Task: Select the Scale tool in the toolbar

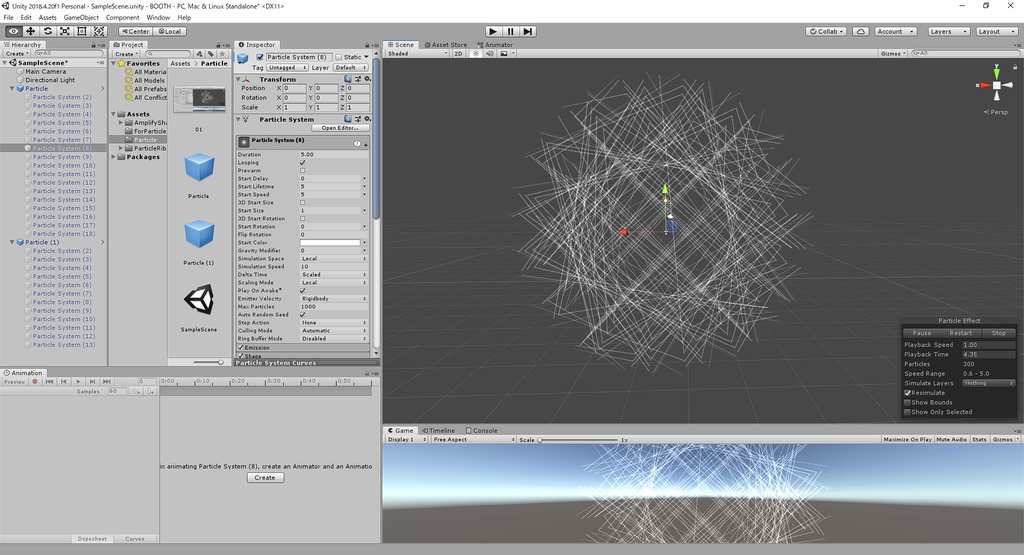Action: (x=65, y=31)
